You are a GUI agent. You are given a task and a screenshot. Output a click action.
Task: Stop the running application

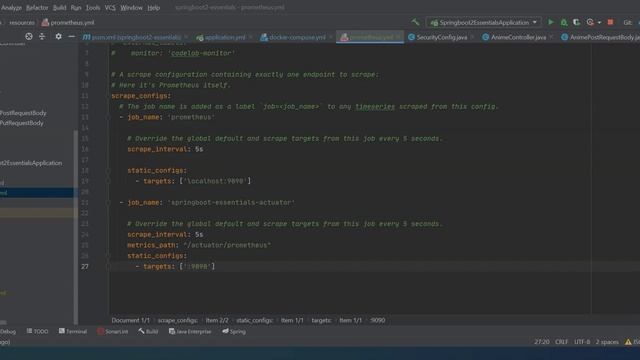tap(610, 22)
